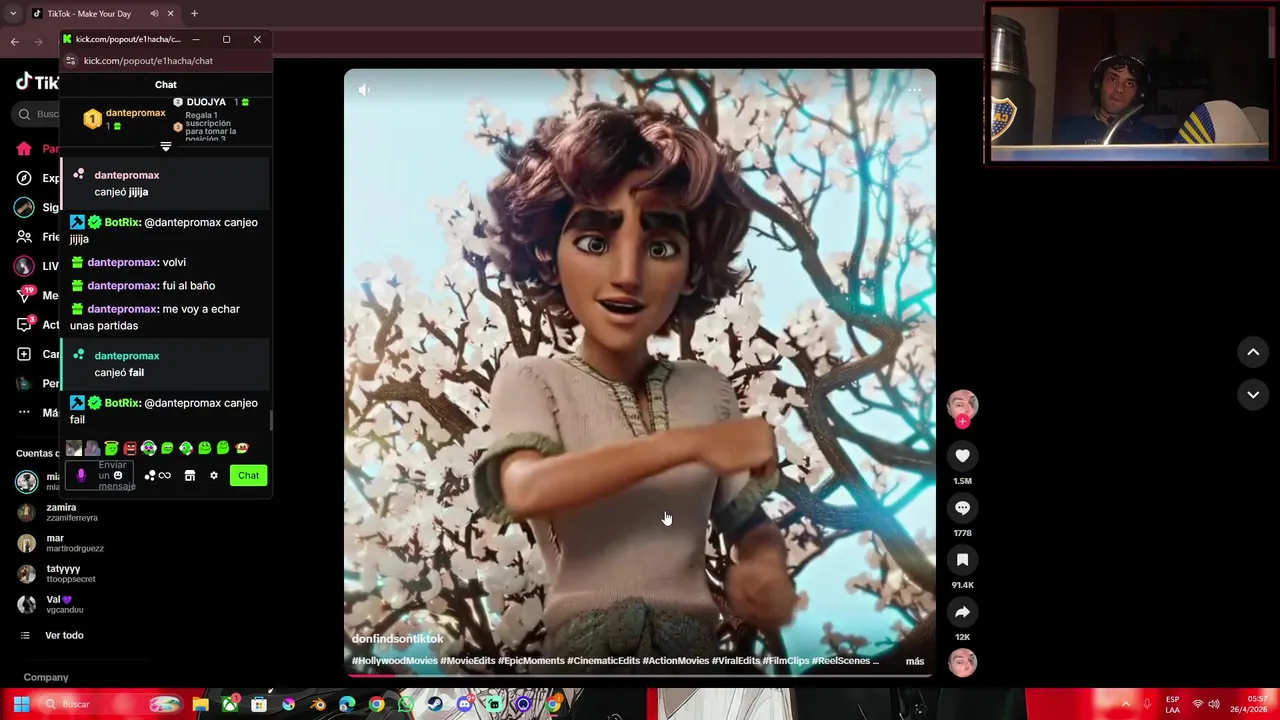1280x720 pixels.
Task: Click danteprofmax in the 'volvi' message
Action: tap(122, 262)
